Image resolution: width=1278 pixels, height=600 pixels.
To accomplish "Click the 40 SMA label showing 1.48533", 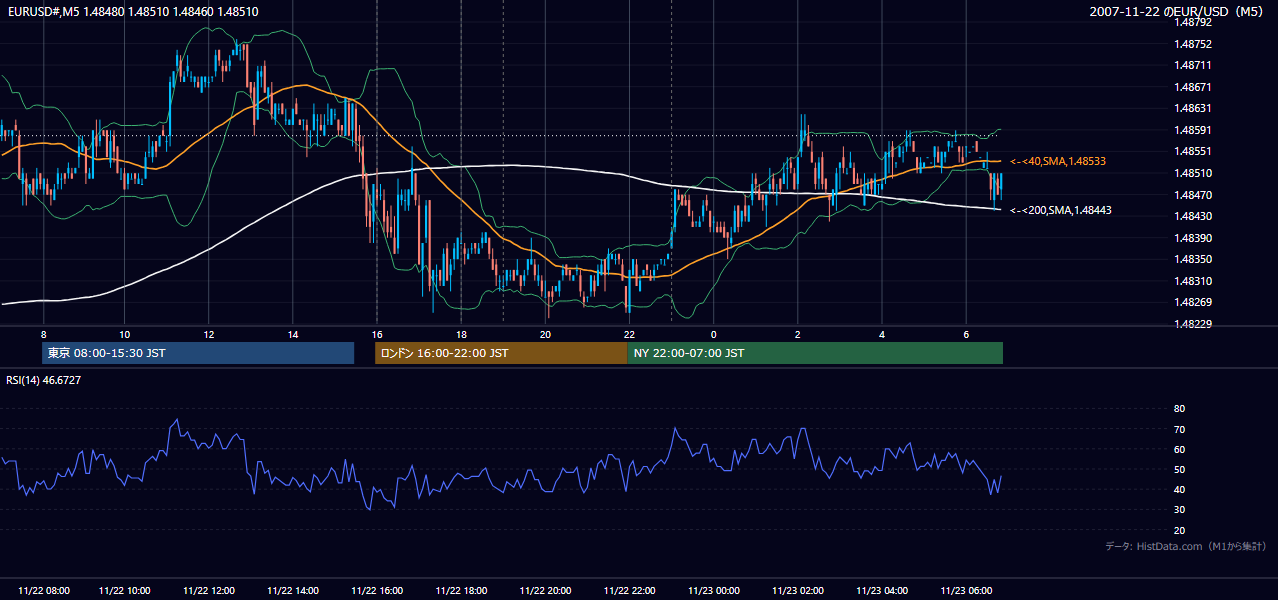I will 1058,161.
